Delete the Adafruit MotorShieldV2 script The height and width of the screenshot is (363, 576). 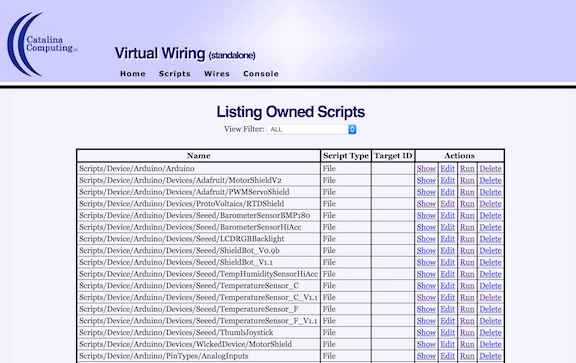tap(490, 180)
